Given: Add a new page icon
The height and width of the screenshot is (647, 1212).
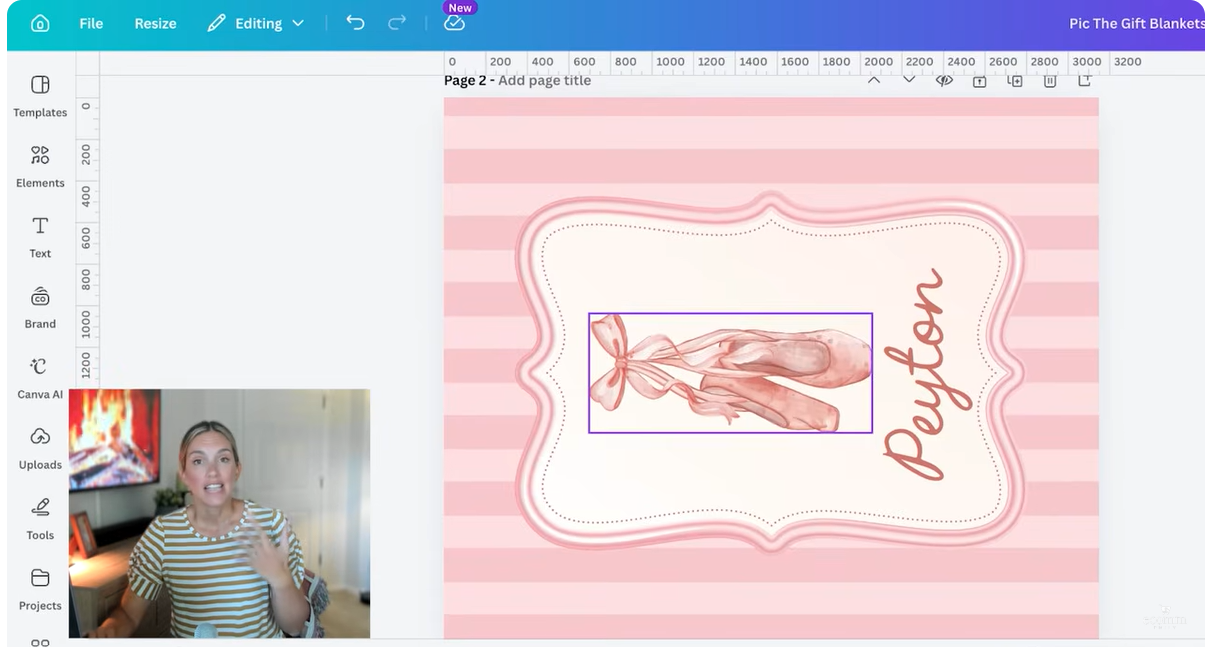Looking at the screenshot, I should 1084,80.
